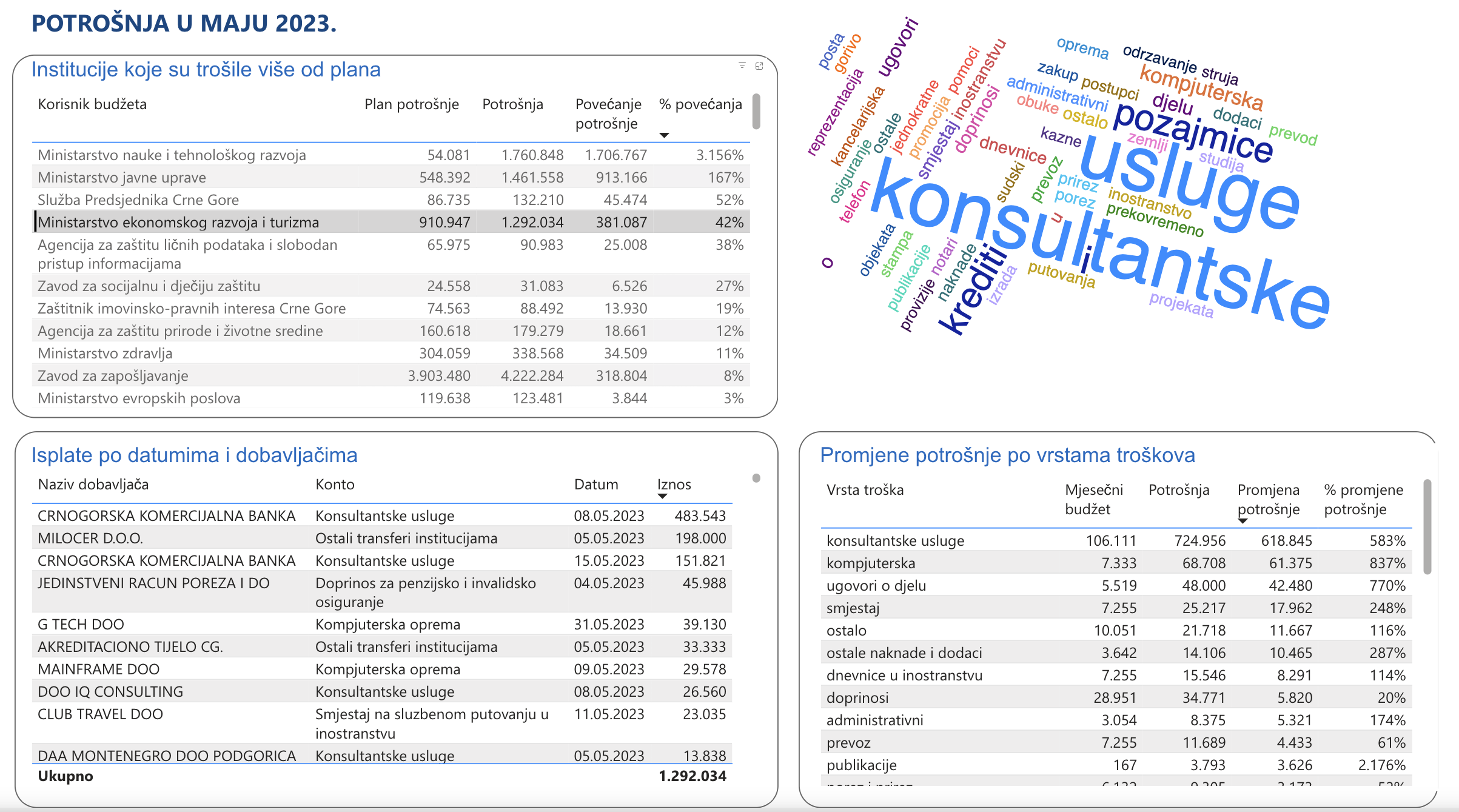The width and height of the screenshot is (1459, 812).
Task: Click Naziv dobavljača column header
Action: point(93,485)
